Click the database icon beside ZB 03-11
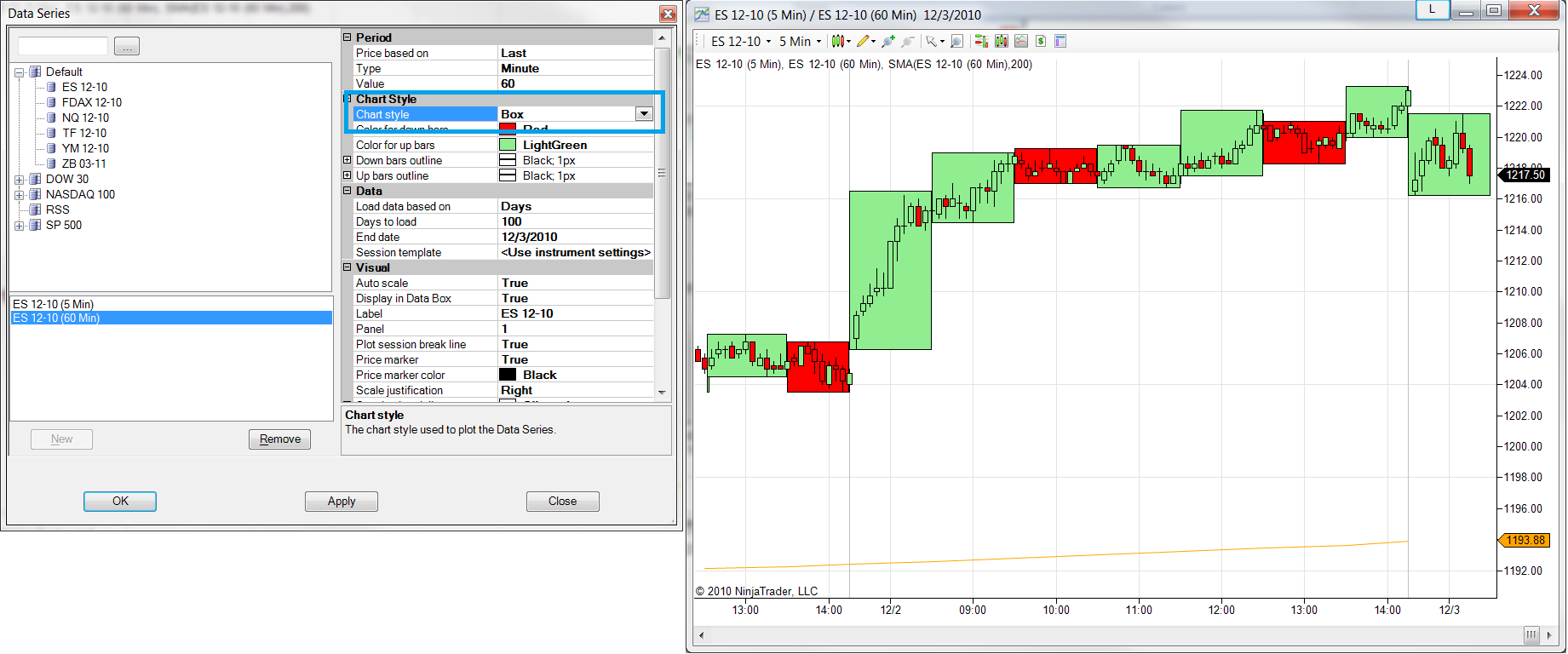Viewport: 1568px width, 654px height. [x=51, y=163]
